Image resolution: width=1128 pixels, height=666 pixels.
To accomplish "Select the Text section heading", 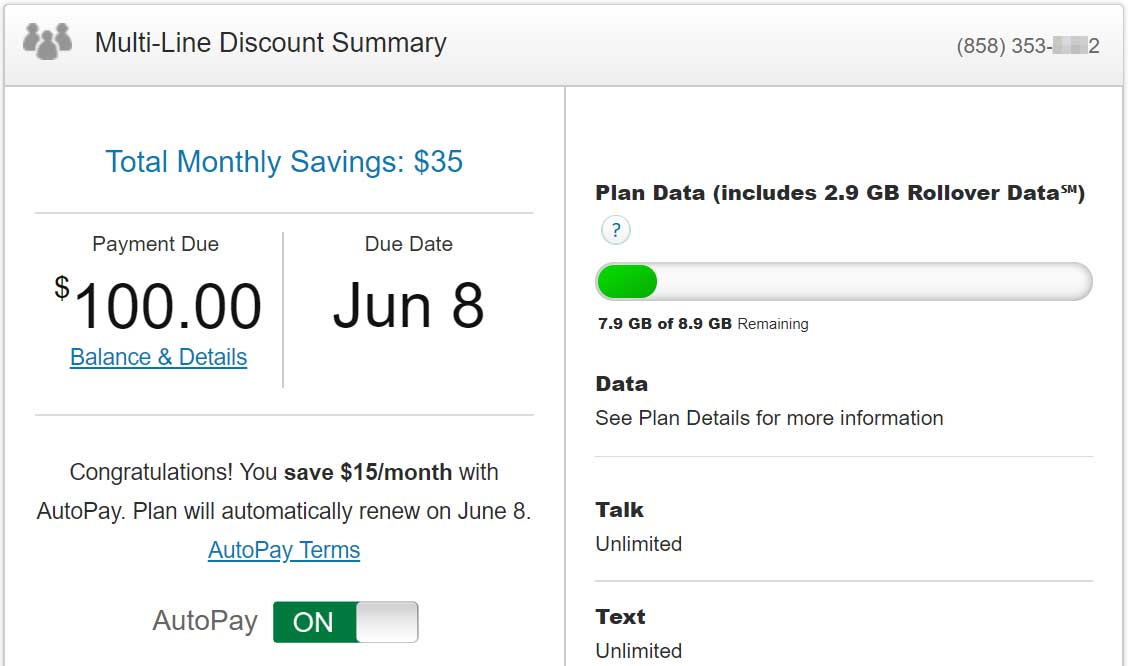I will (620, 617).
